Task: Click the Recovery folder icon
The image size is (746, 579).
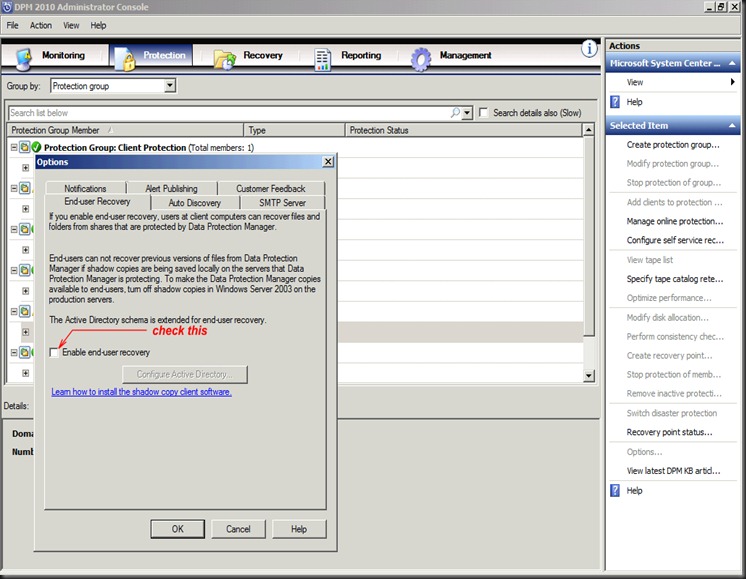Action: click(x=225, y=59)
